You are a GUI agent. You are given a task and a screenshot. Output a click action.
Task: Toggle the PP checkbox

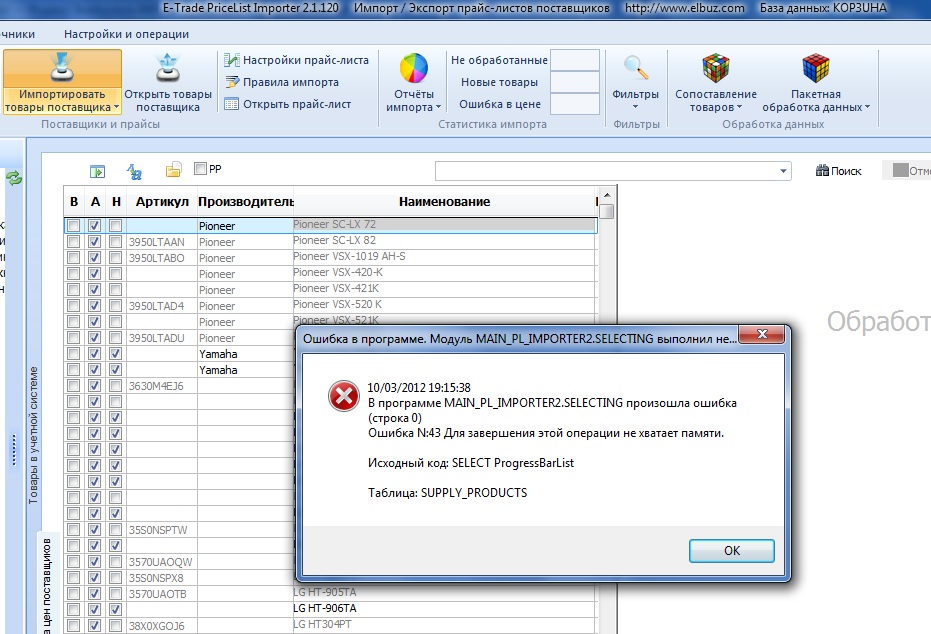(201, 169)
